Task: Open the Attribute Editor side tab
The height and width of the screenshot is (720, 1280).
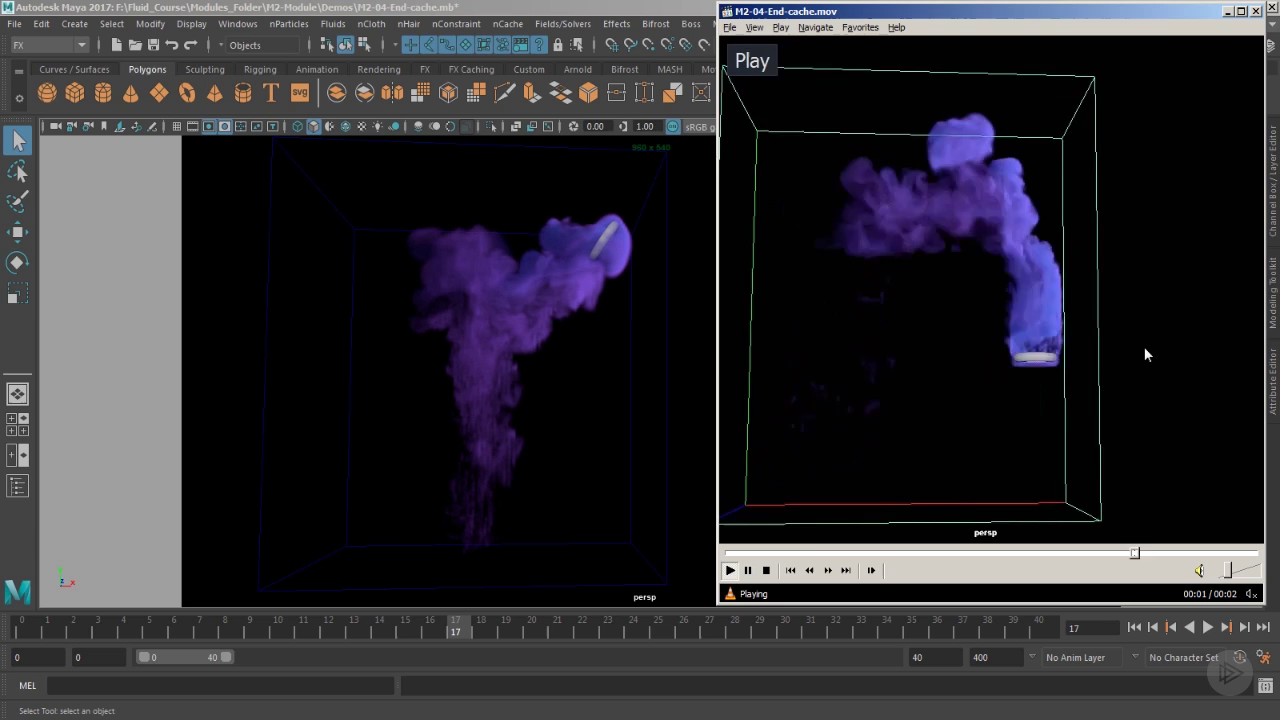Action: pos(1273,381)
